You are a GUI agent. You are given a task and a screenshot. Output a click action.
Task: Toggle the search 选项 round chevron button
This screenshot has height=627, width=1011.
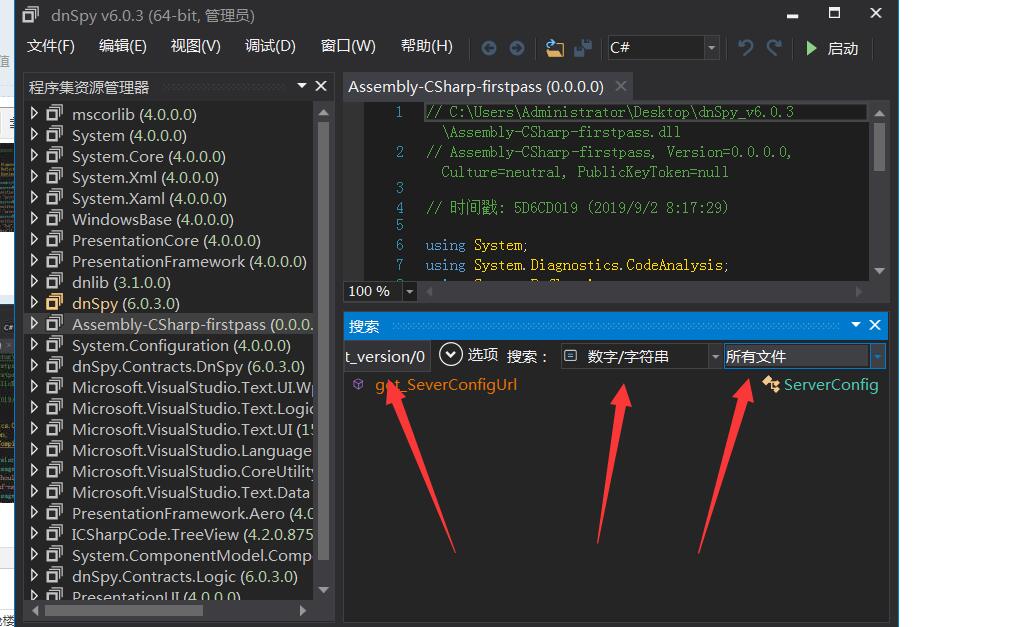click(451, 355)
